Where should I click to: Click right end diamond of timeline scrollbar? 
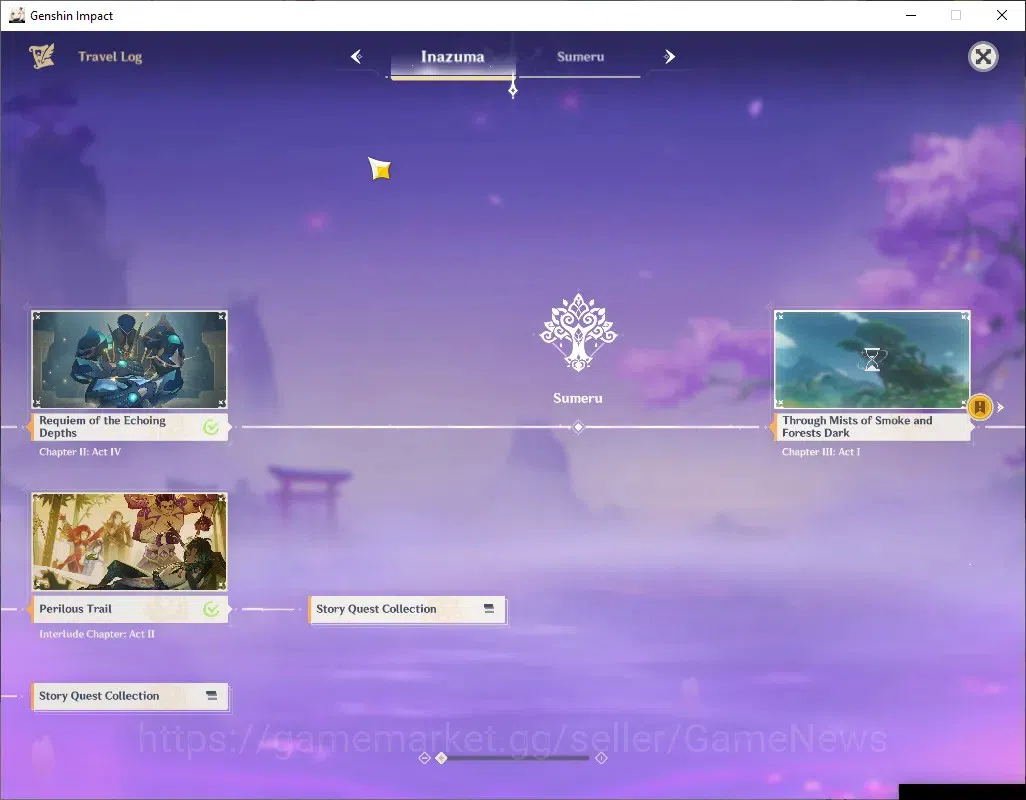[601, 757]
